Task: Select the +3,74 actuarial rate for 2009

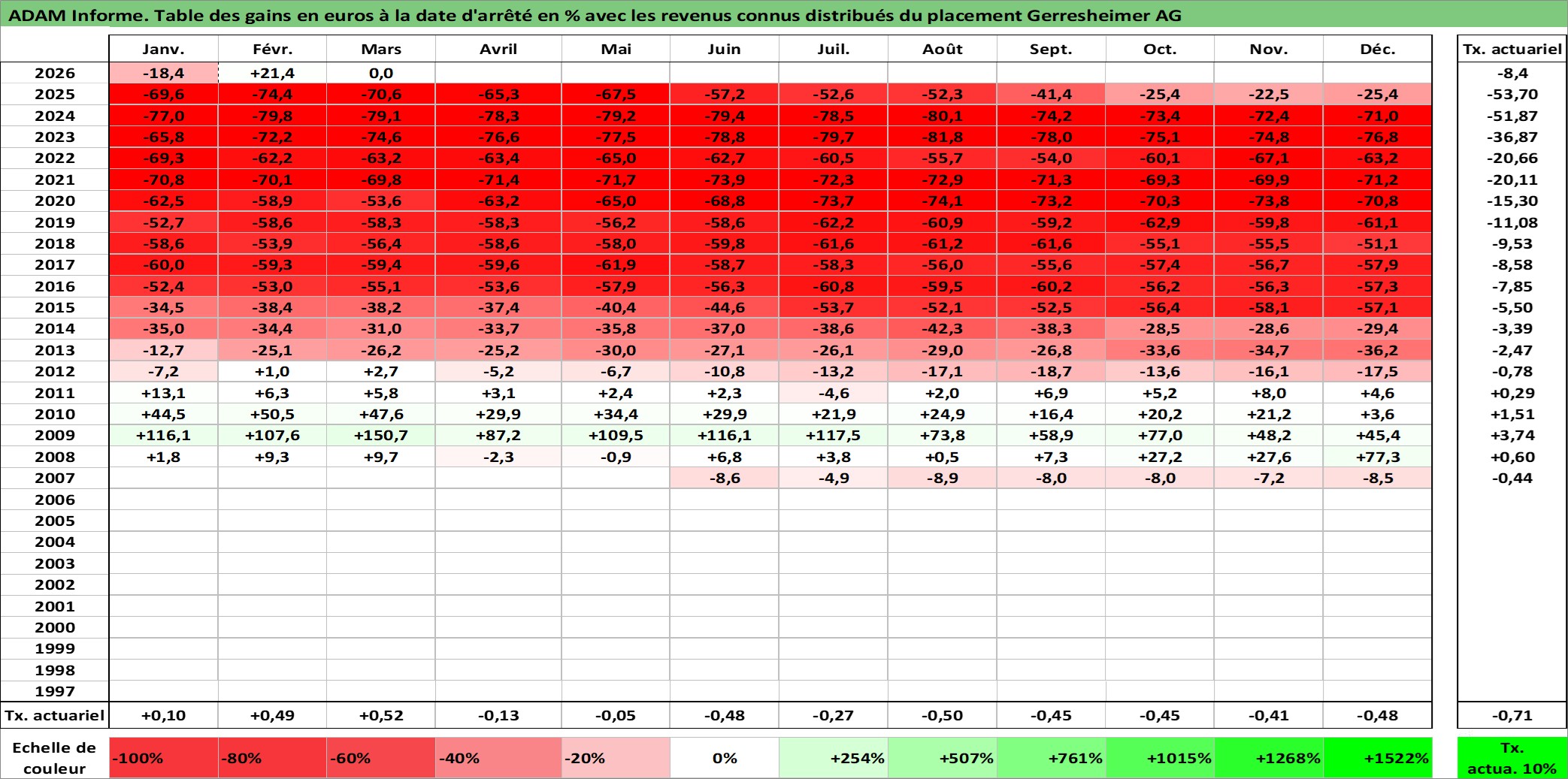Action: (1512, 435)
